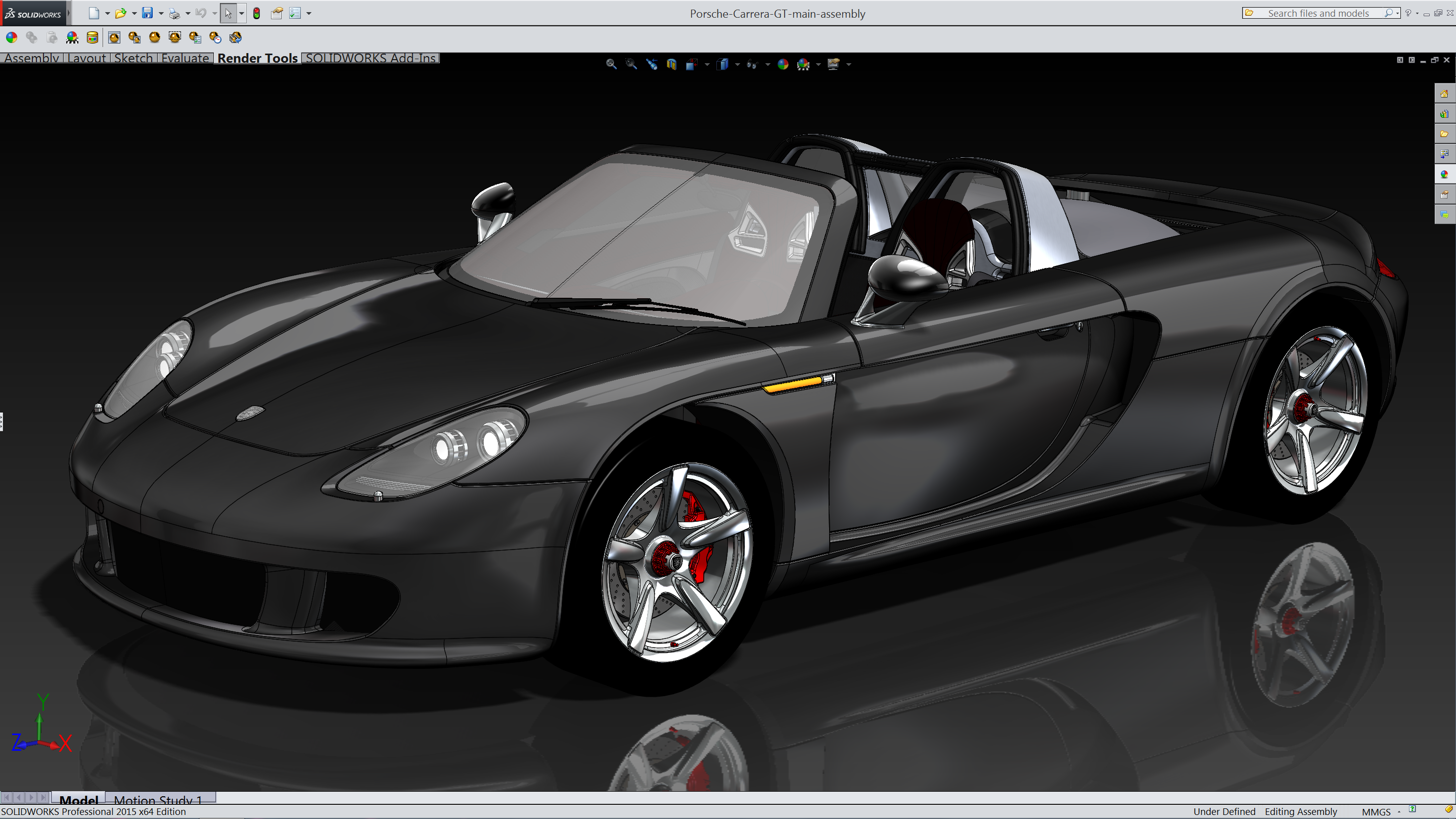Expand the Display Style dropdown arrow

point(738,64)
